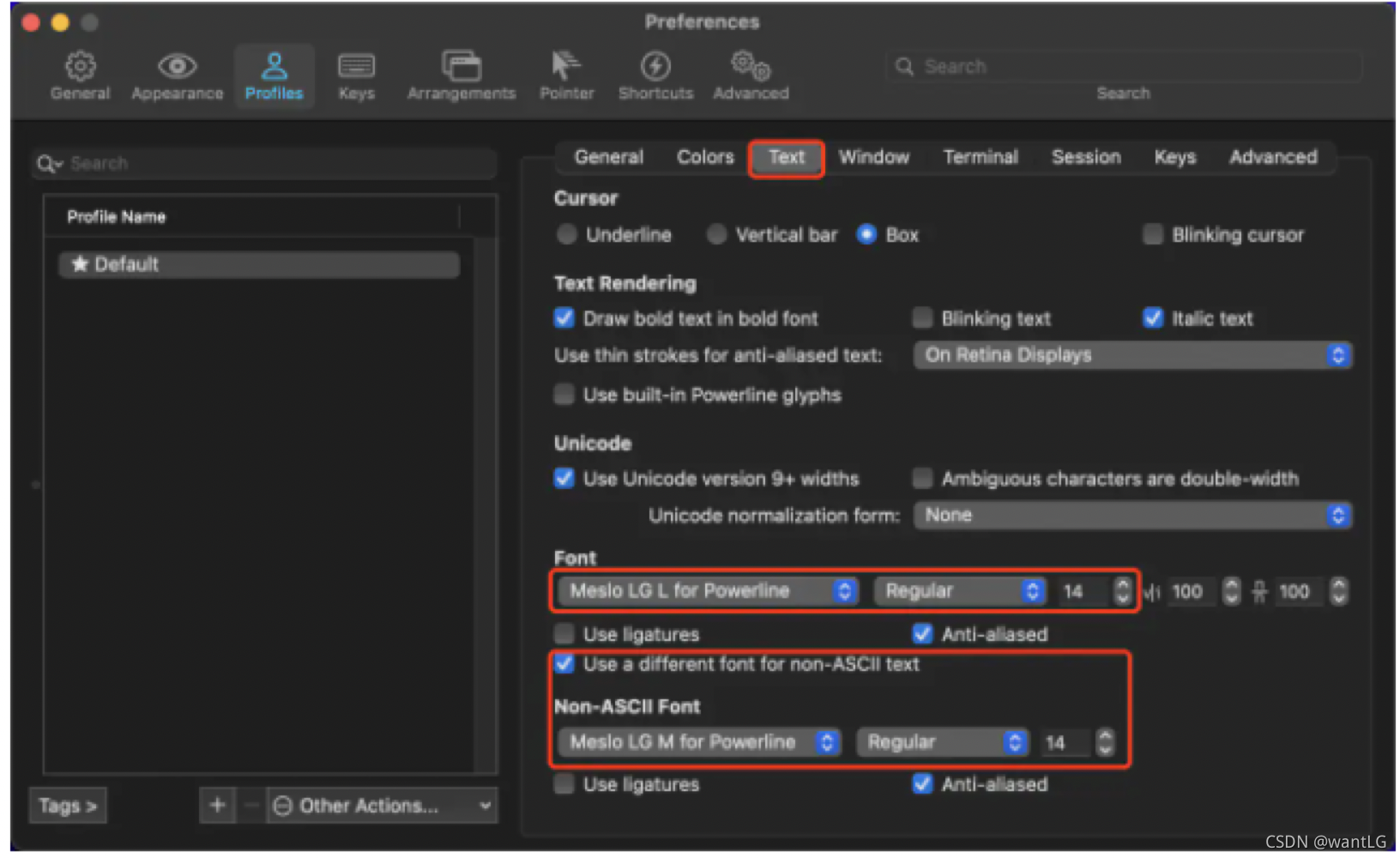Click the Profile Name column header
The width and height of the screenshot is (1400, 858).
click(x=251, y=216)
